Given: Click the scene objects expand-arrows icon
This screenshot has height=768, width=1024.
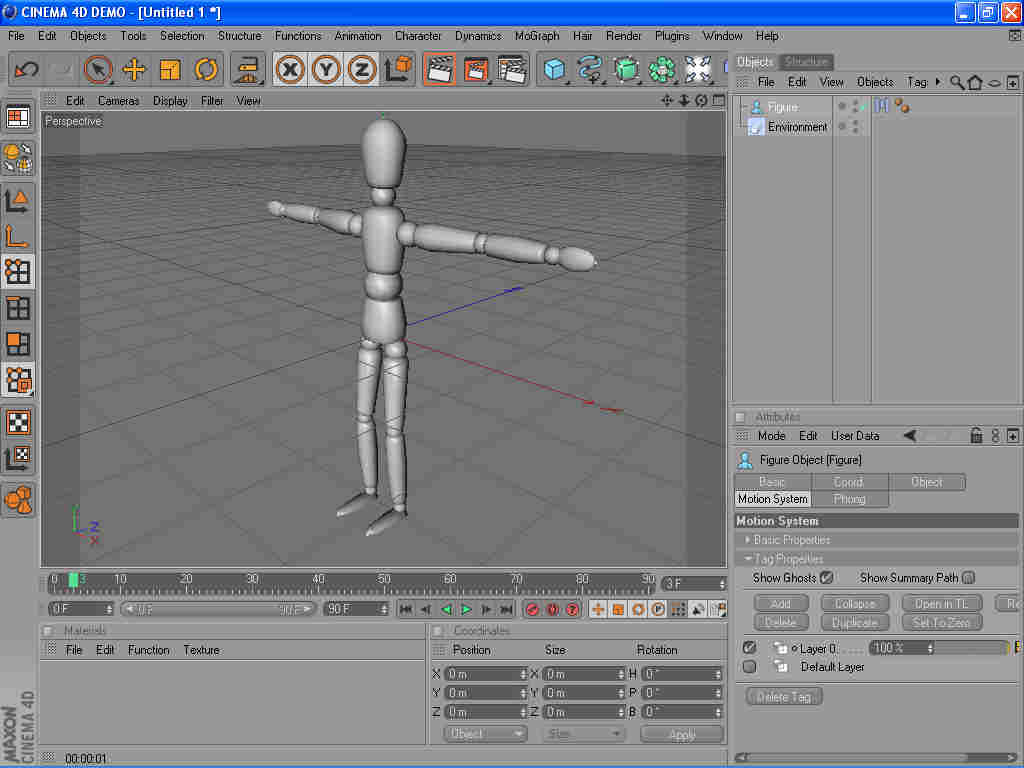Looking at the screenshot, I should [697, 69].
